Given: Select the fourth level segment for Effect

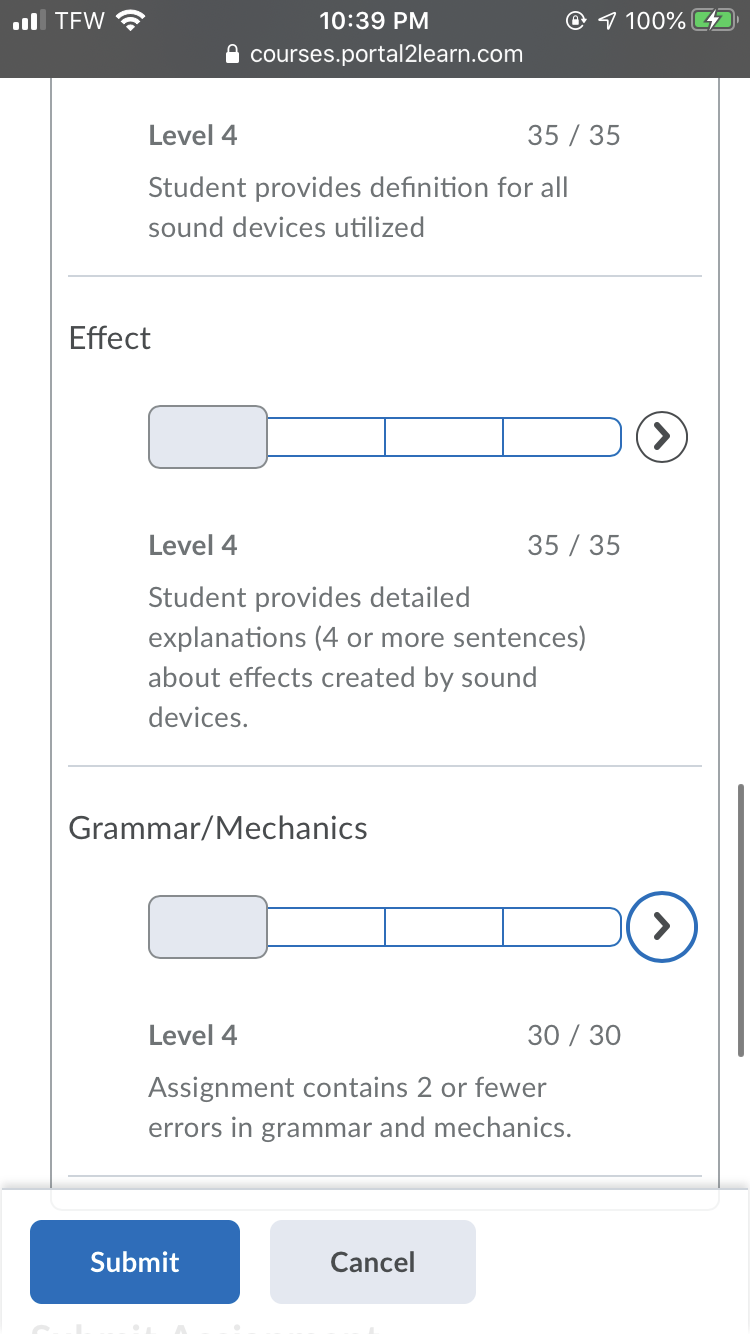Looking at the screenshot, I should point(563,437).
